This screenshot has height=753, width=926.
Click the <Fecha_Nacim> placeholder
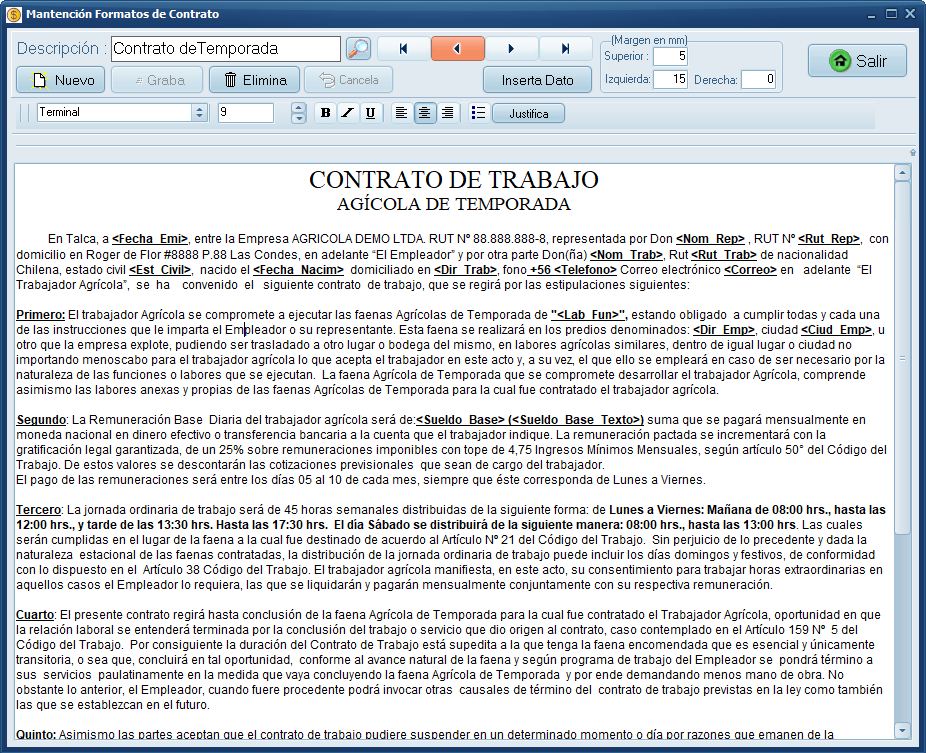(x=298, y=270)
